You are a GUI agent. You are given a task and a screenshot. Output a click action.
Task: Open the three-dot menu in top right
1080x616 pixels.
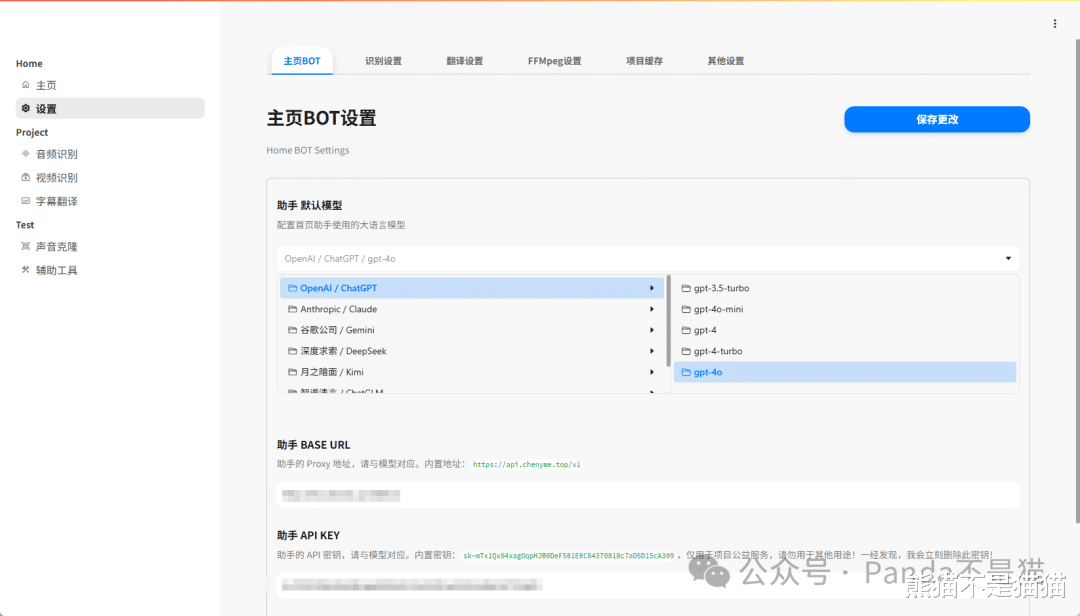(x=1055, y=24)
